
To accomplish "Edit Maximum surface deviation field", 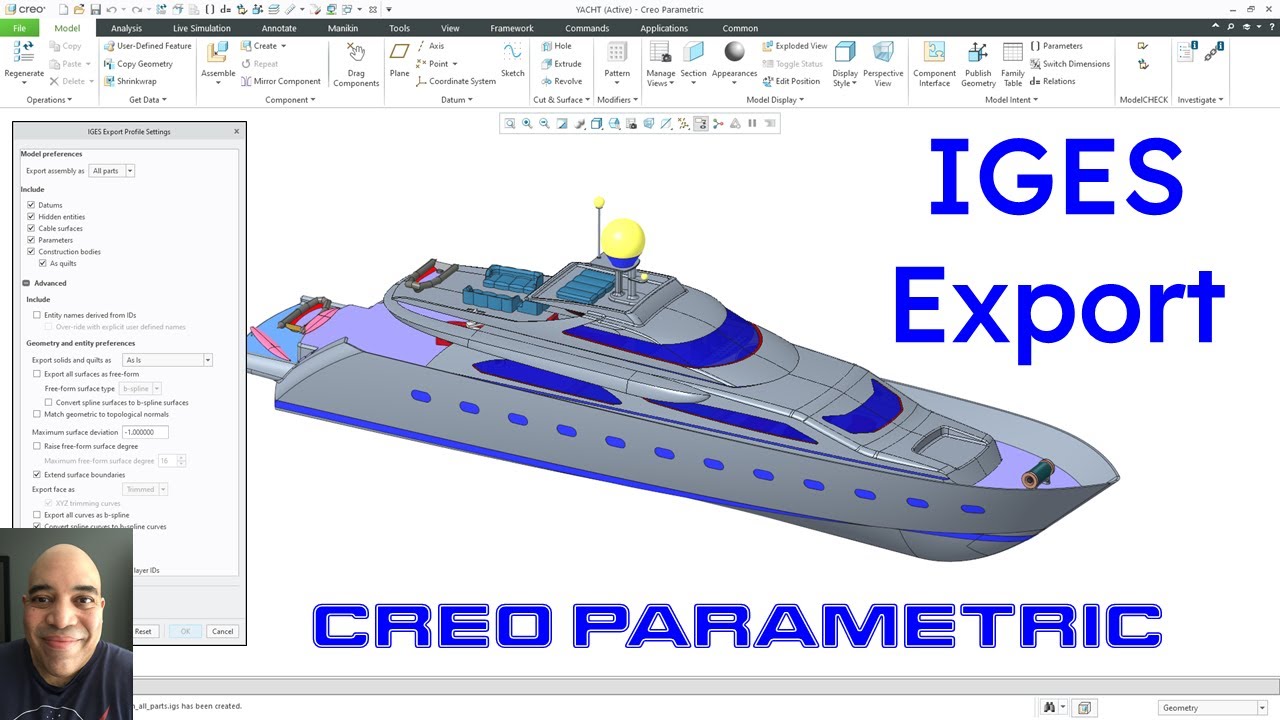I will pos(145,432).
